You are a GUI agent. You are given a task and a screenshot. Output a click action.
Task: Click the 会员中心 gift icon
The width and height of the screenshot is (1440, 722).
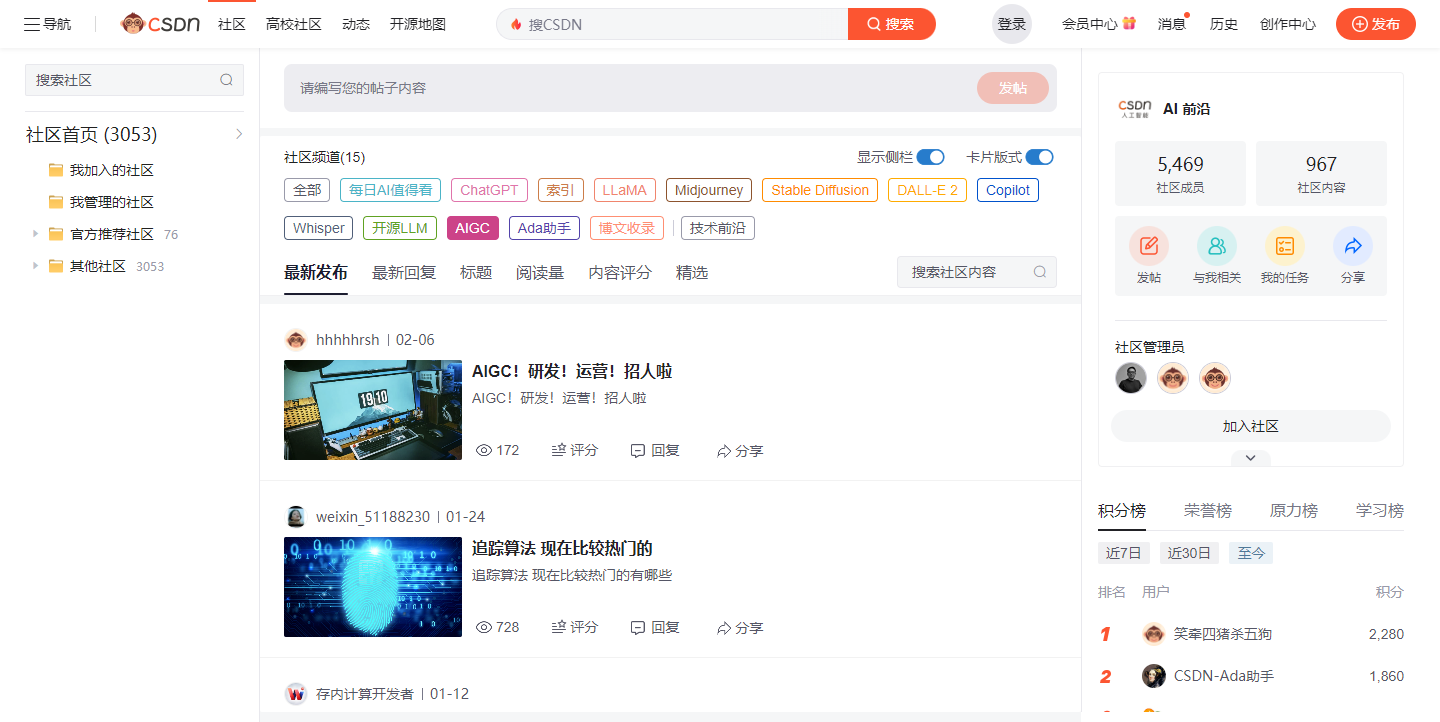tap(1129, 23)
